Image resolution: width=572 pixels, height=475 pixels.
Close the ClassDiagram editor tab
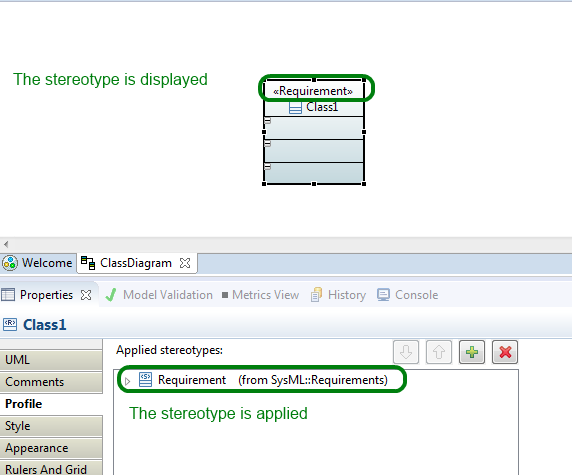(185, 263)
